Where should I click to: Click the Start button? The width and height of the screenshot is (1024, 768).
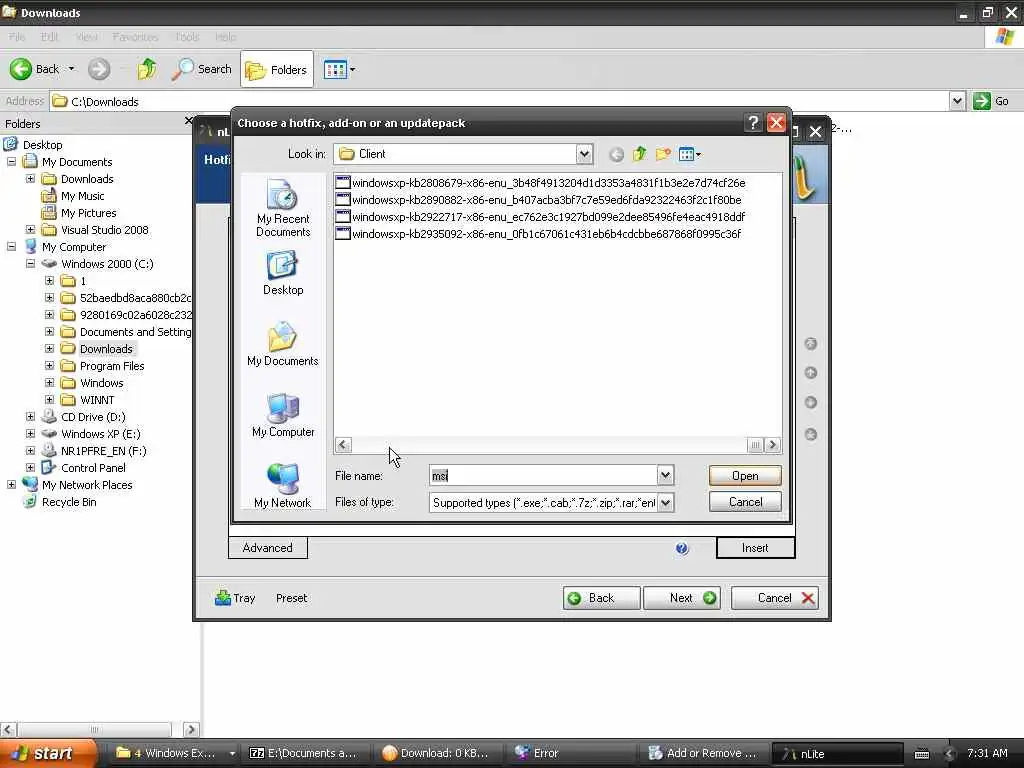(x=49, y=753)
